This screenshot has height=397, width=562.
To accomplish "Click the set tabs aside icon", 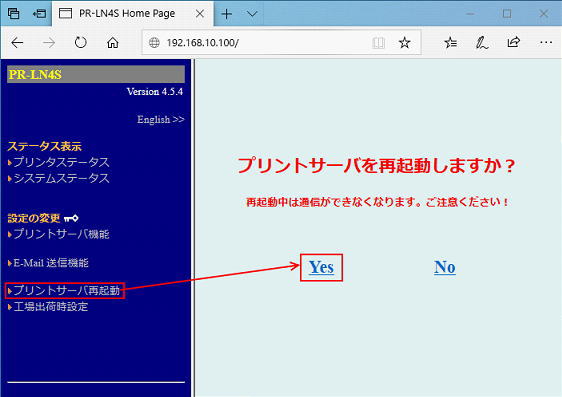I will click(39, 14).
